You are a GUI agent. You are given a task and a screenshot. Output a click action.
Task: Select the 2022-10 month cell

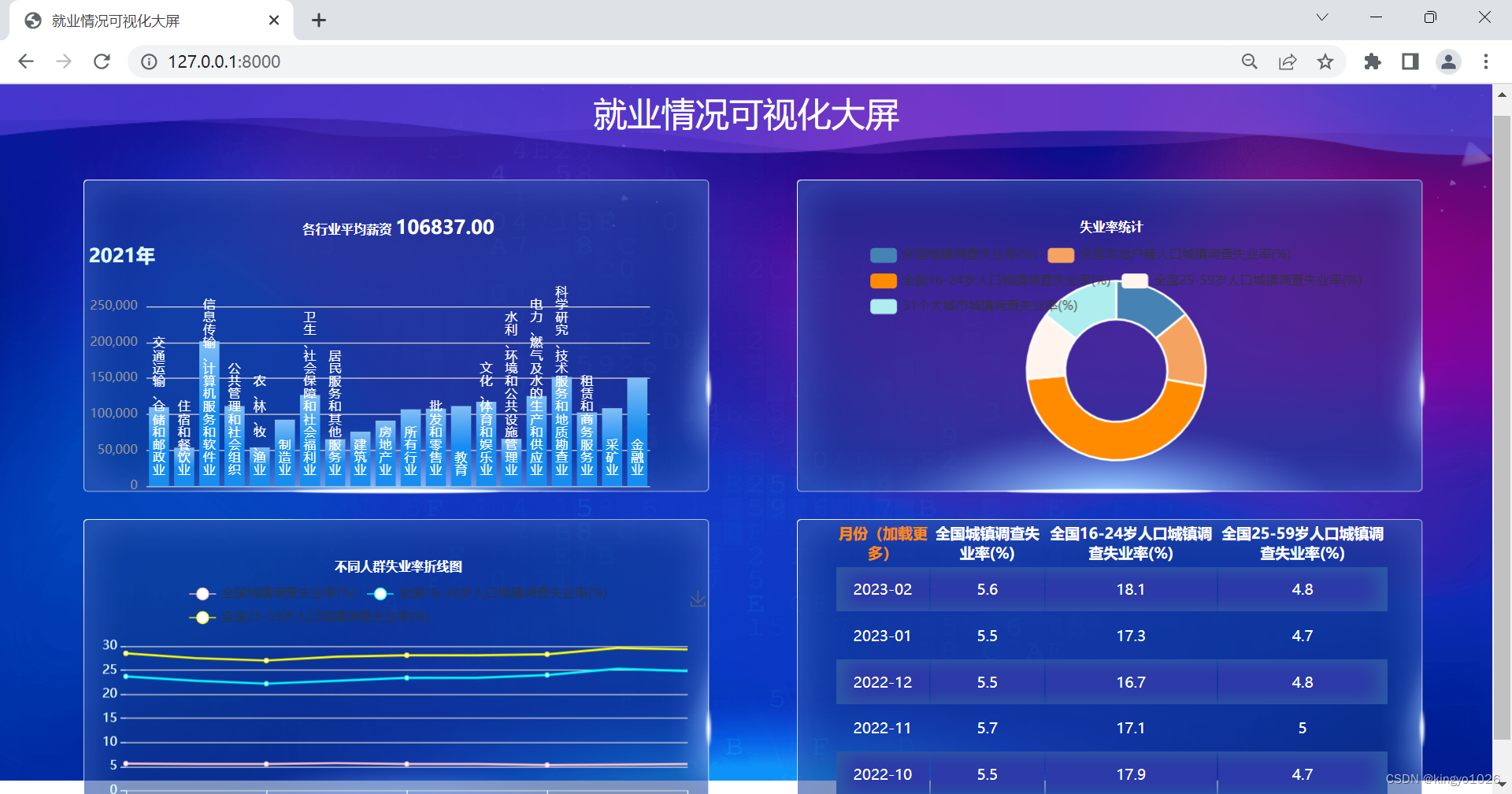pyautogui.click(x=882, y=774)
